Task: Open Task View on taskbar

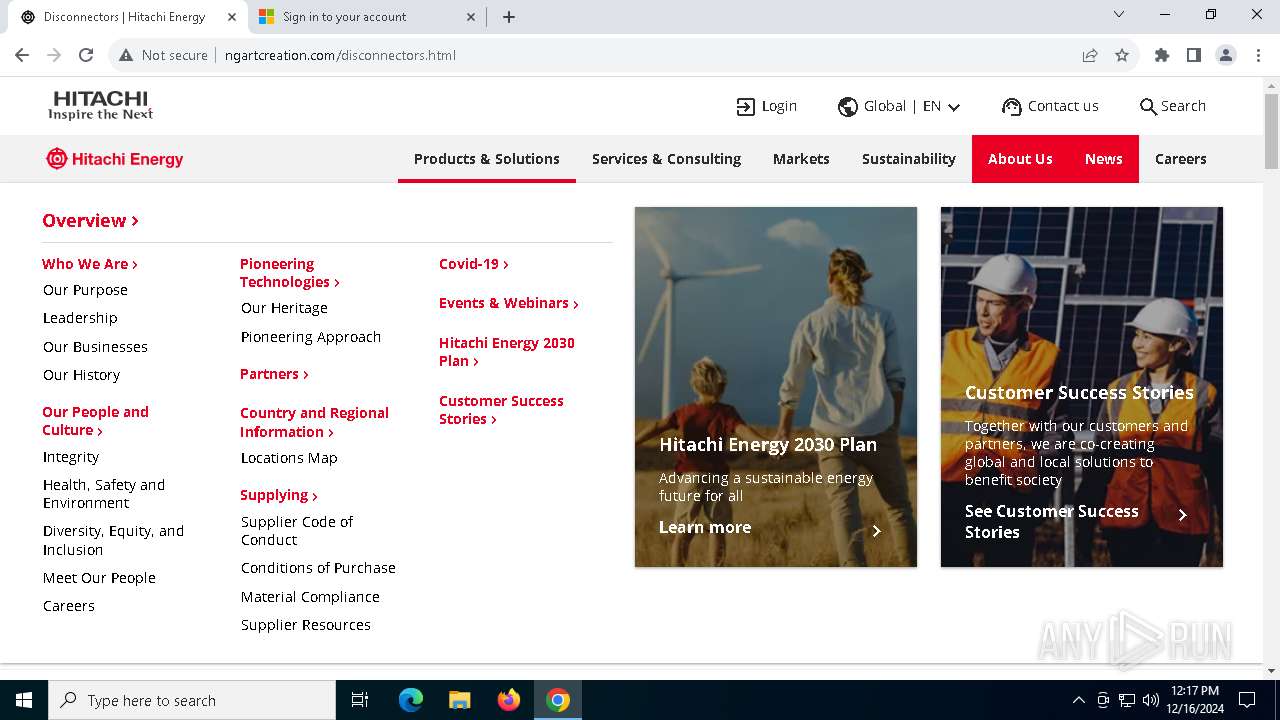Action: tap(360, 700)
